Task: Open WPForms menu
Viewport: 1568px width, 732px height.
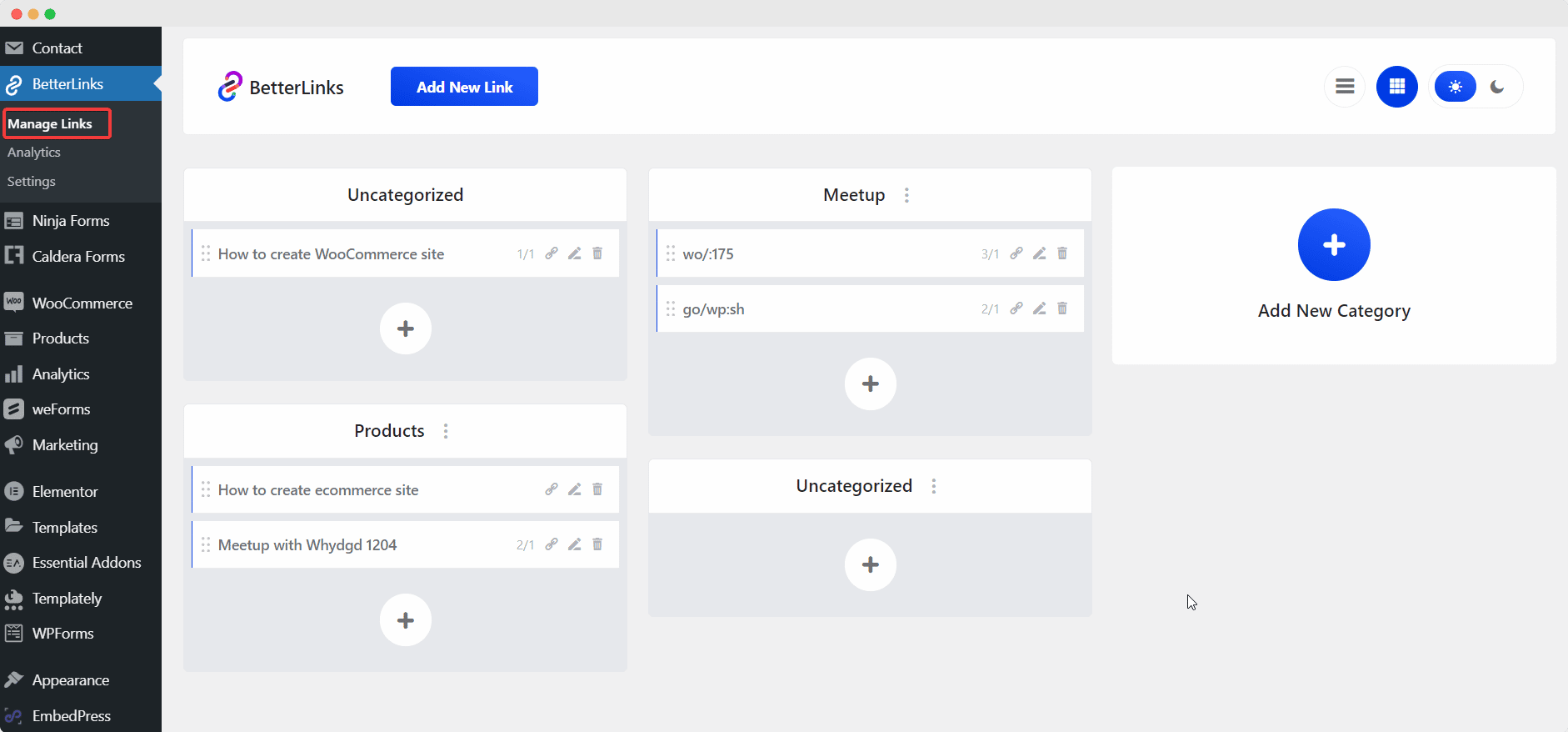Action: [x=81, y=634]
